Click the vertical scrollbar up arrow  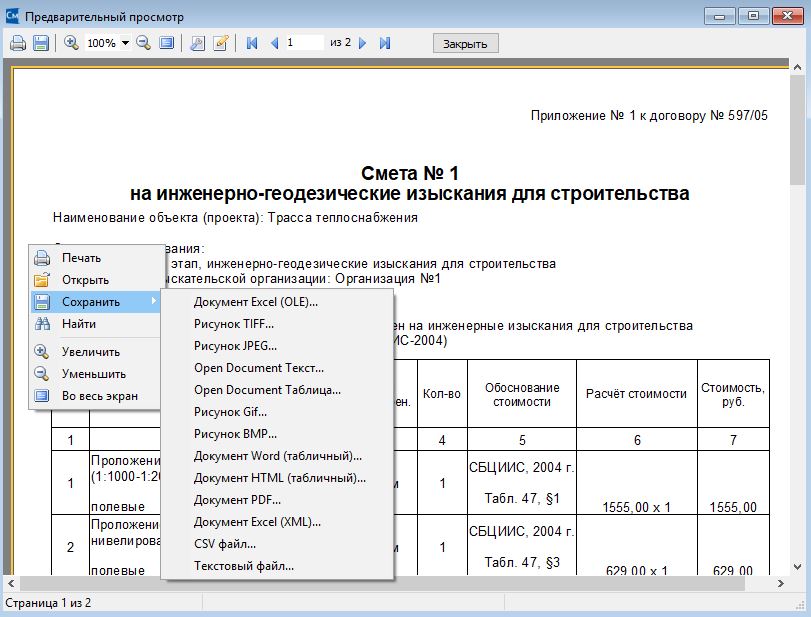[x=797, y=66]
